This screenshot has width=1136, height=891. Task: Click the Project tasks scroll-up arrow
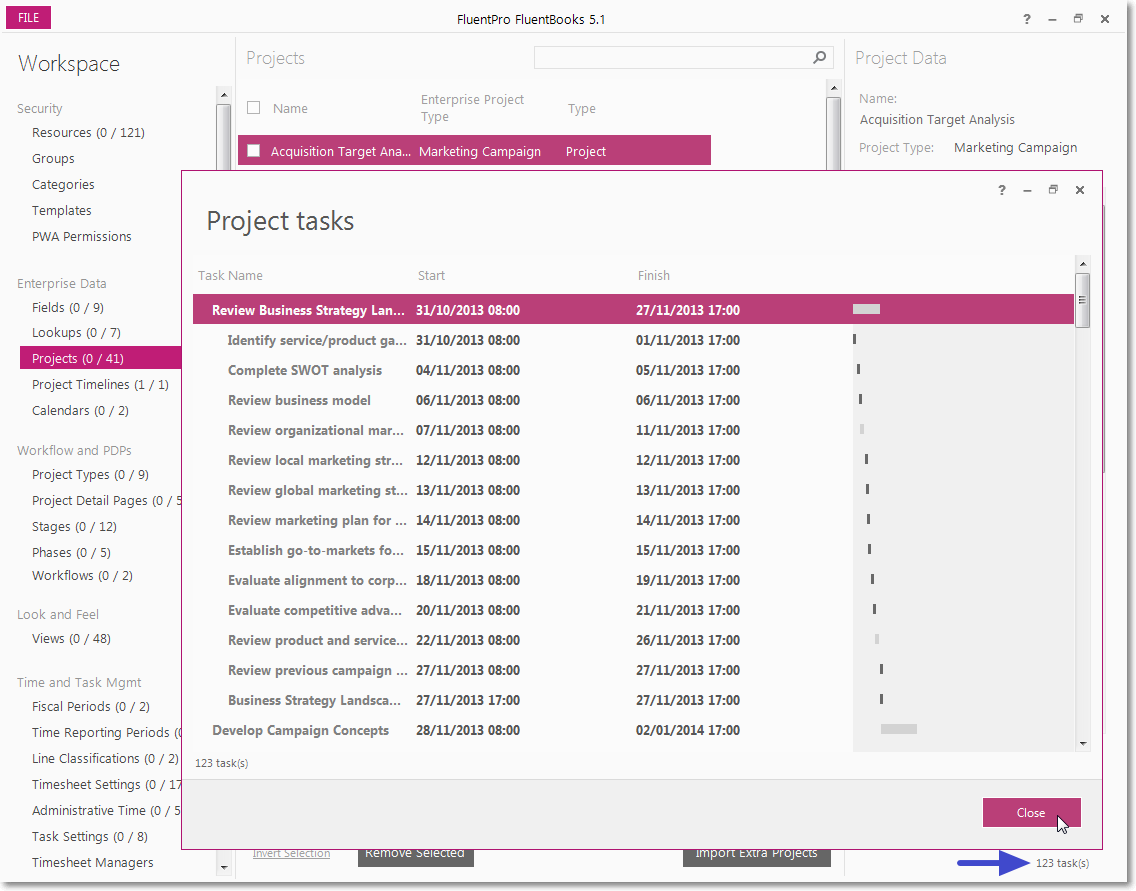(x=1083, y=264)
